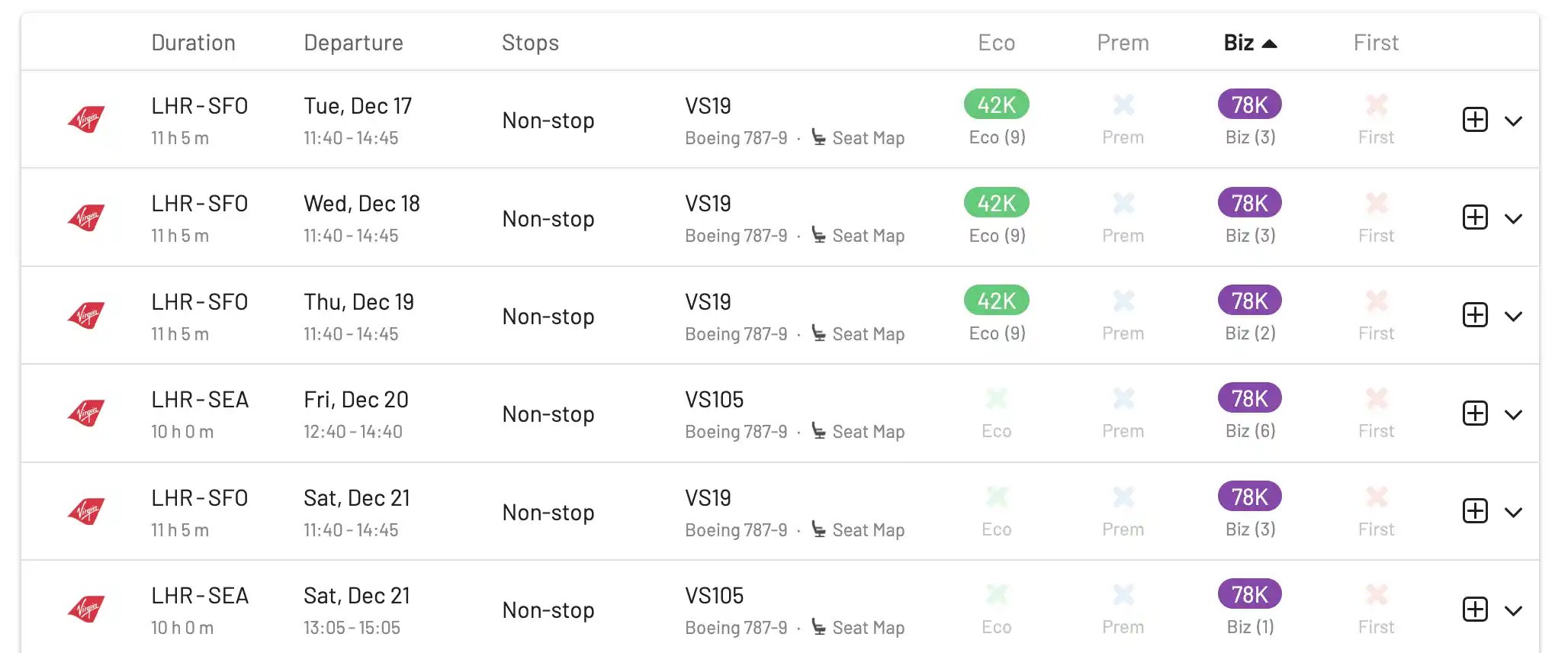Sort by the Departure column header
Image resolution: width=1568 pixels, height=653 pixels.
(353, 43)
